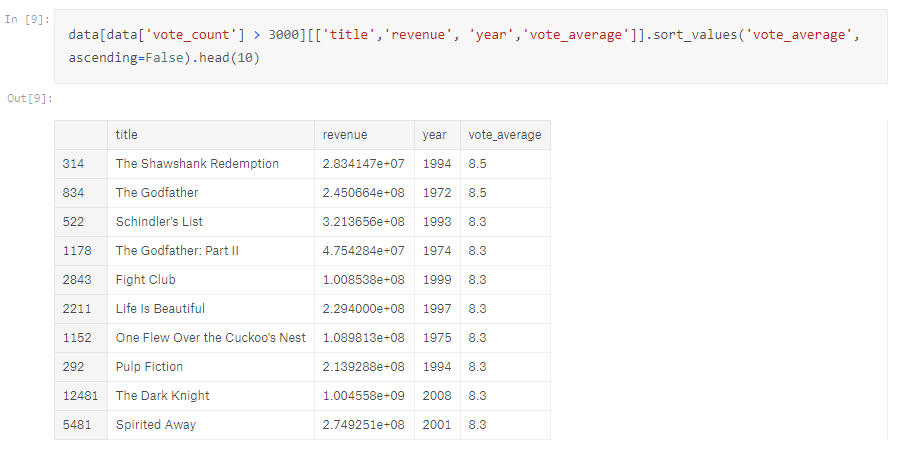Click revenue value 2.450664e+08
Screen dimensions: 901x476
coord(363,193)
